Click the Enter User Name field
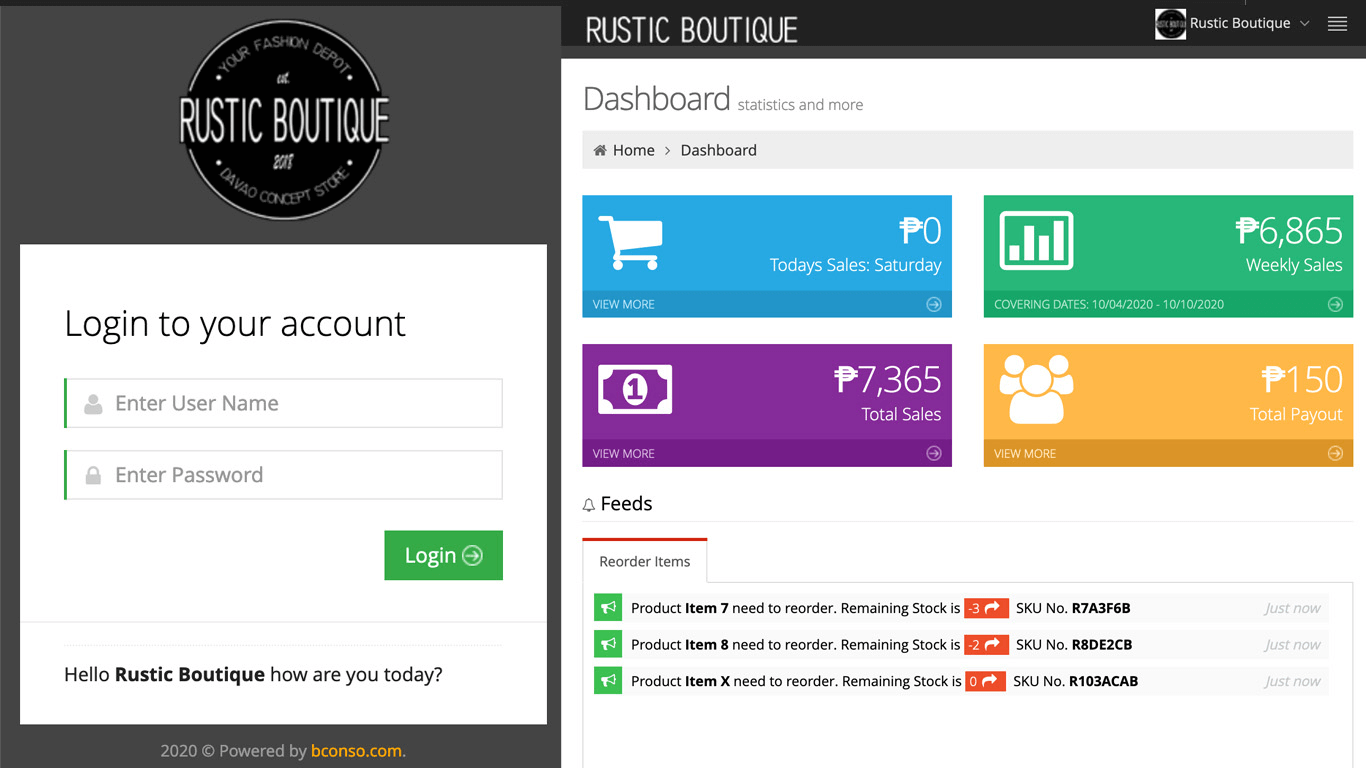 click(x=284, y=403)
